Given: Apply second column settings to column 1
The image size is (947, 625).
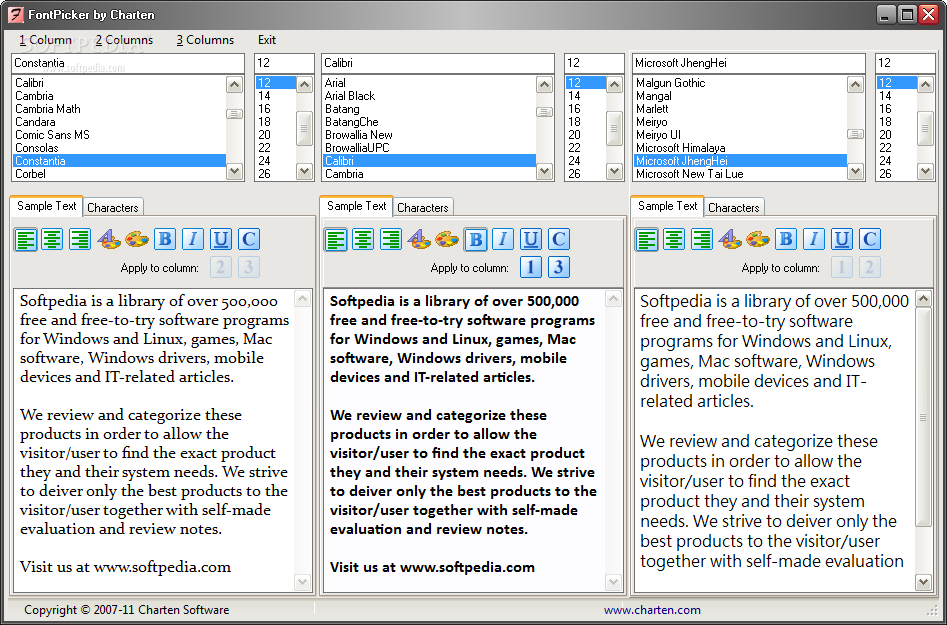Looking at the screenshot, I should pyautogui.click(x=531, y=267).
